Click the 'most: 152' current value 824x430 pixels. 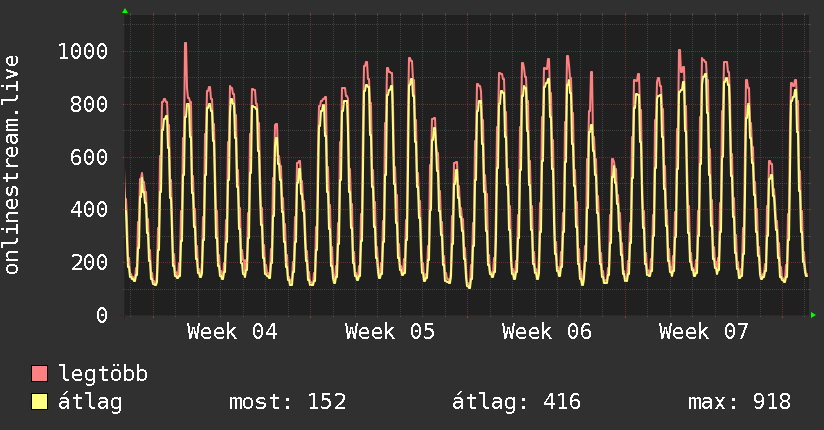tap(288, 402)
